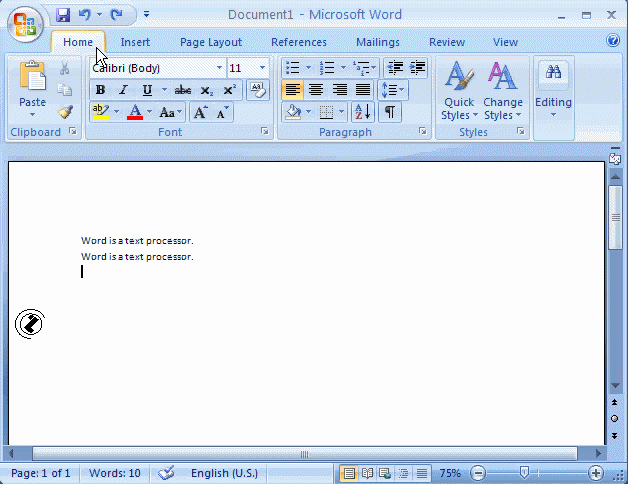
Task: Redo the last action
Action: click(117, 15)
